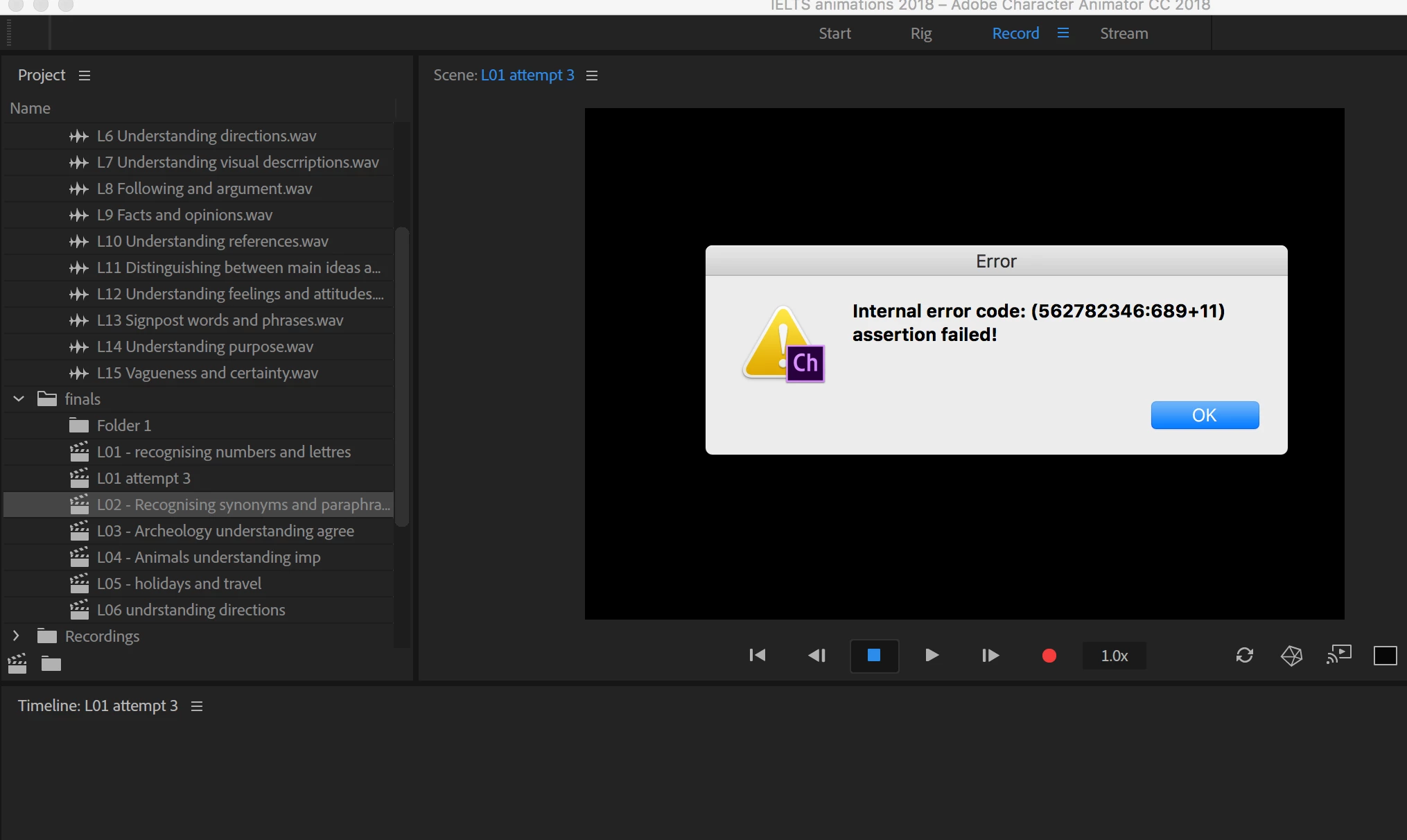Switch to the Start workspace tab

(834, 33)
